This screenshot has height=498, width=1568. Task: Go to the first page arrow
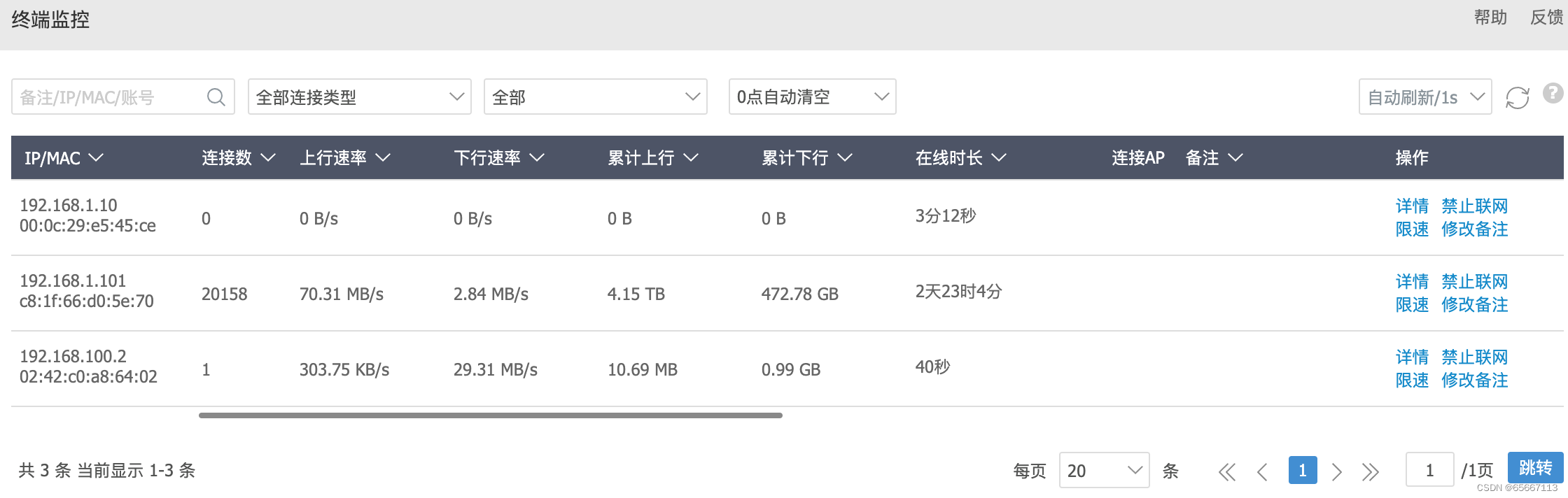(x=1227, y=472)
